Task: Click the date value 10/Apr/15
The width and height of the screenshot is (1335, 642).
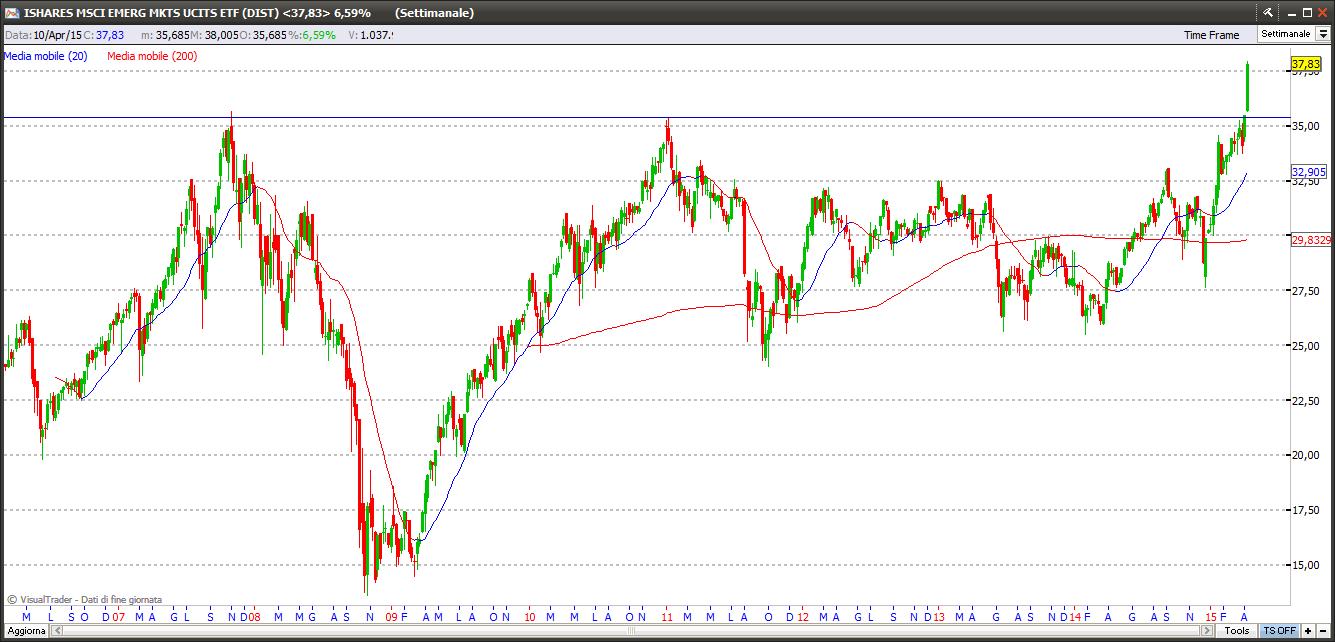Action: click(x=56, y=35)
